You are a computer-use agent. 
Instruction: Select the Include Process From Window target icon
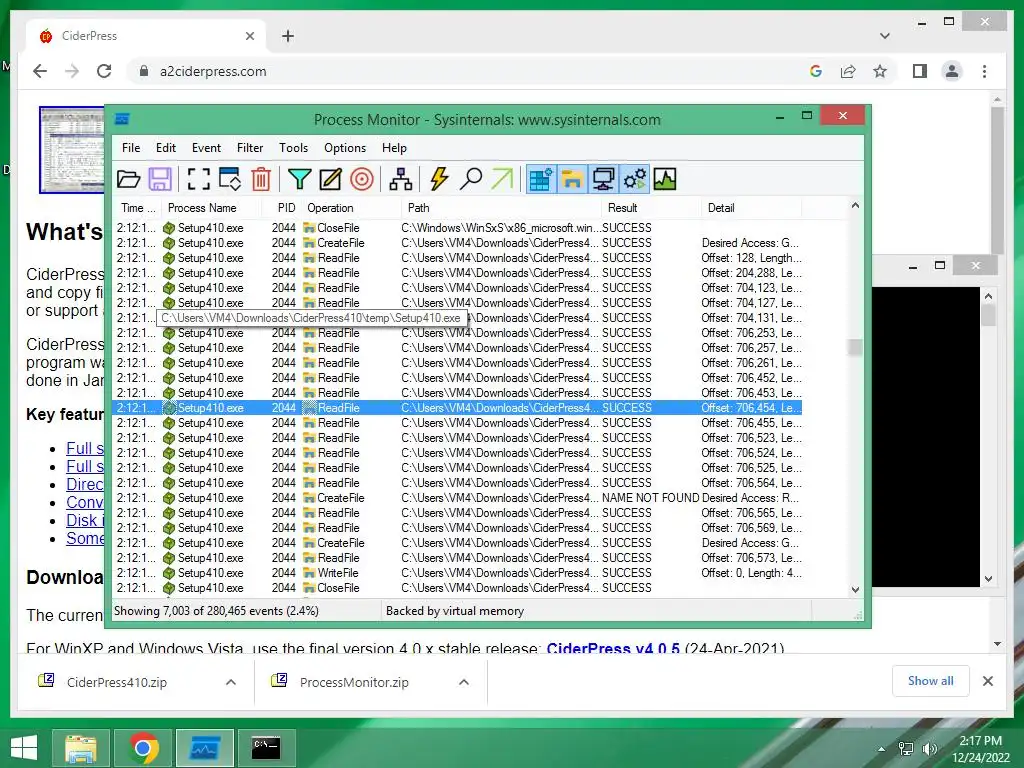362,179
